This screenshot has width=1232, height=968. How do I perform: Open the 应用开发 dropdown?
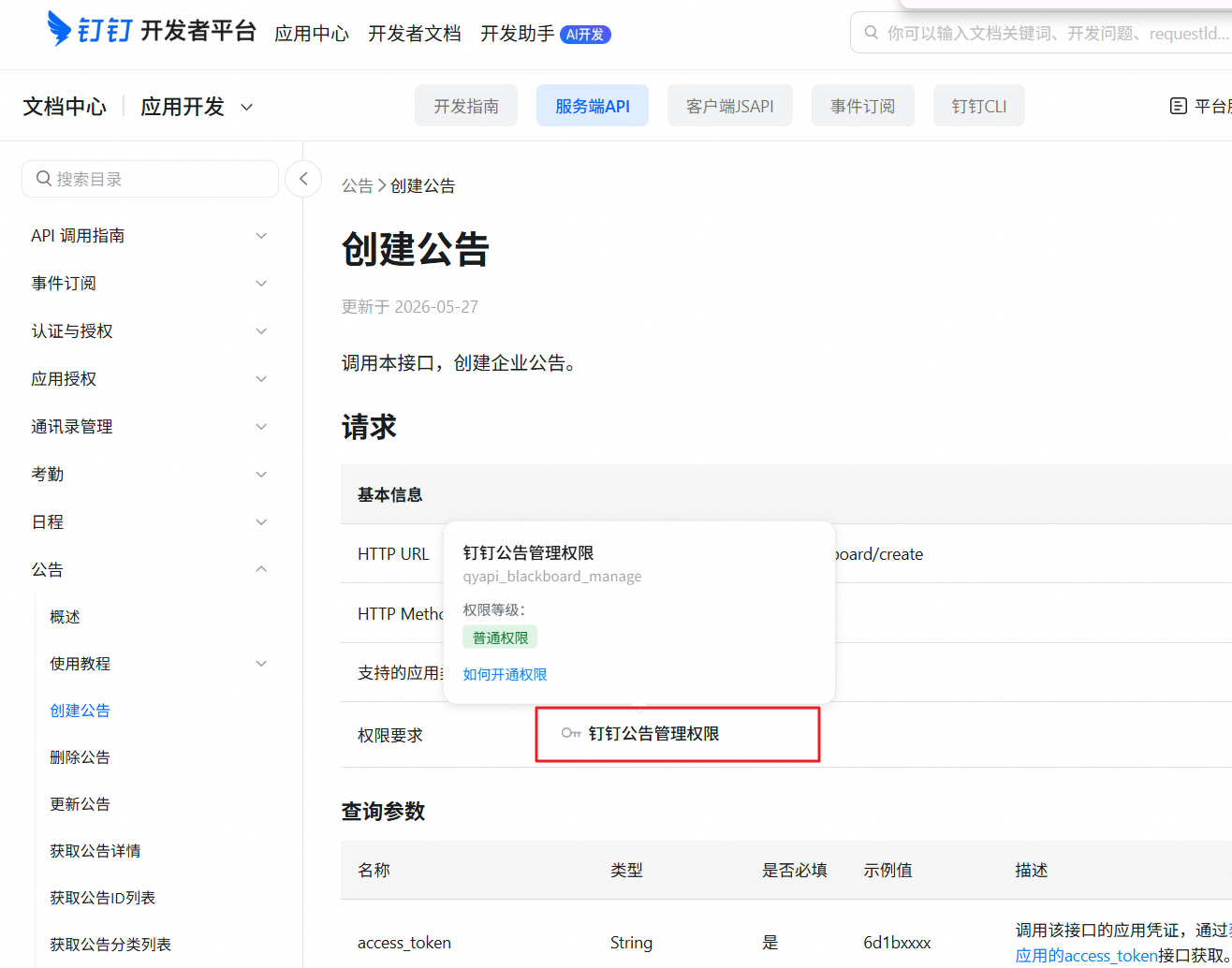pyautogui.click(x=197, y=107)
